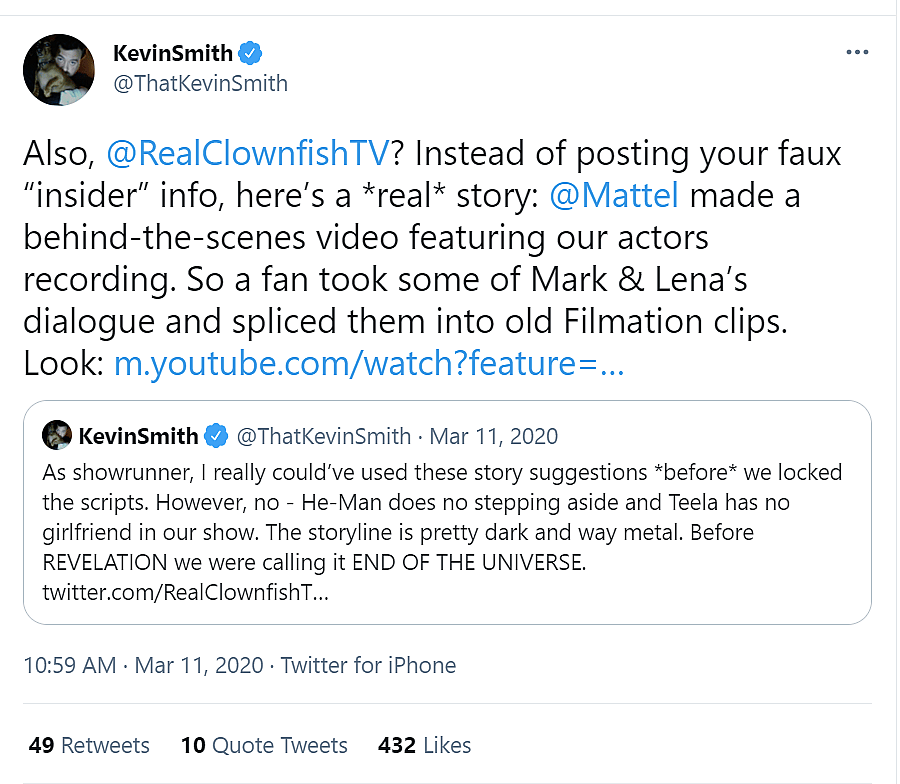Viewport: 900px width, 784px height.
Task: Click the verified badge inside quoted tweet
Action: [x=215, y=436]
